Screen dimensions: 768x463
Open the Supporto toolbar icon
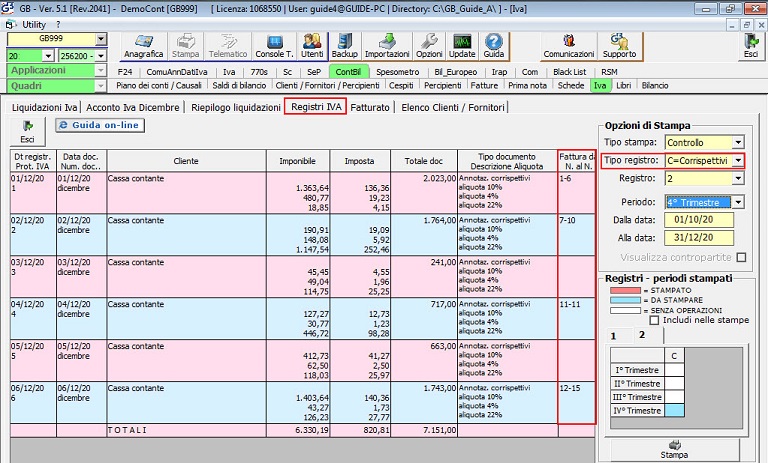coord(620,47)
